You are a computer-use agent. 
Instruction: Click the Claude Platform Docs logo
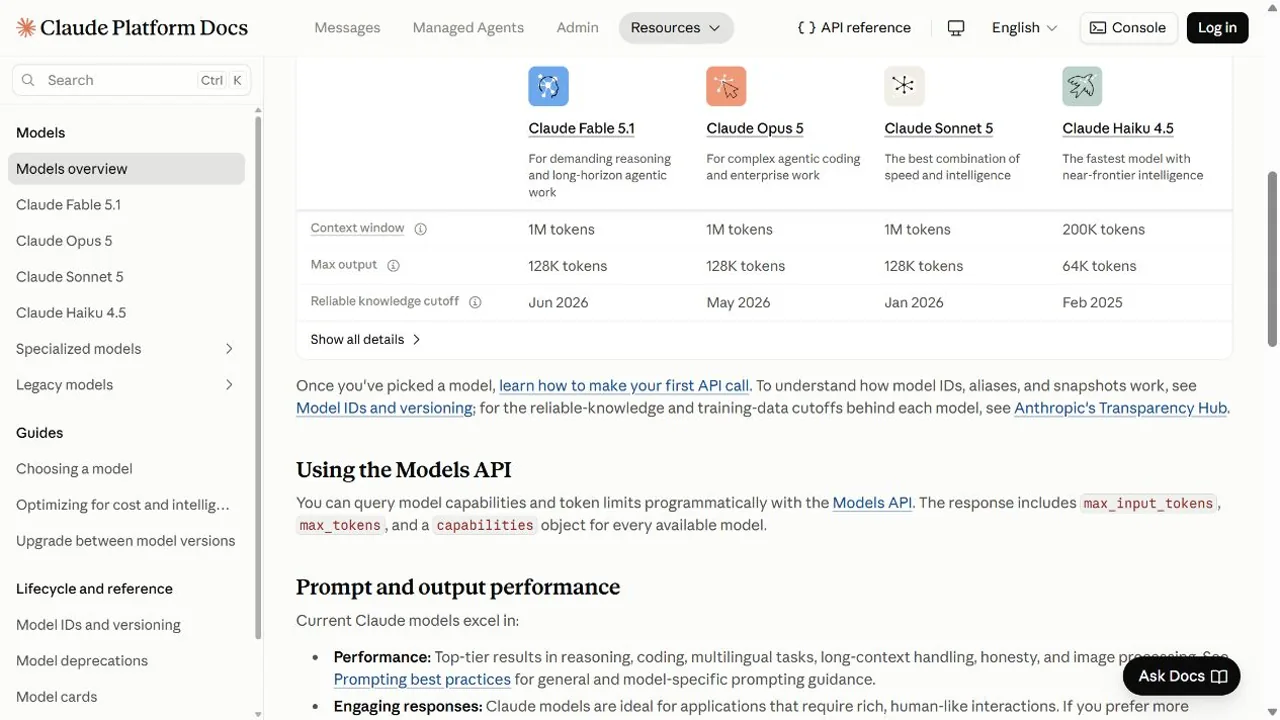coord(132,28)
